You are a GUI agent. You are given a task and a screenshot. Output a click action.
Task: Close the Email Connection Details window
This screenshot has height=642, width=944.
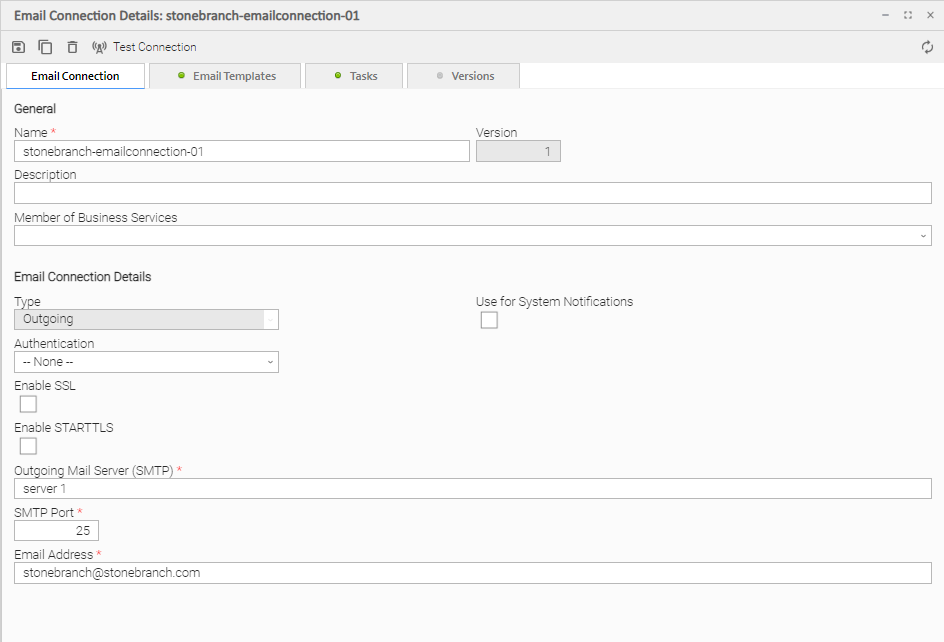(x=930, y=15)
